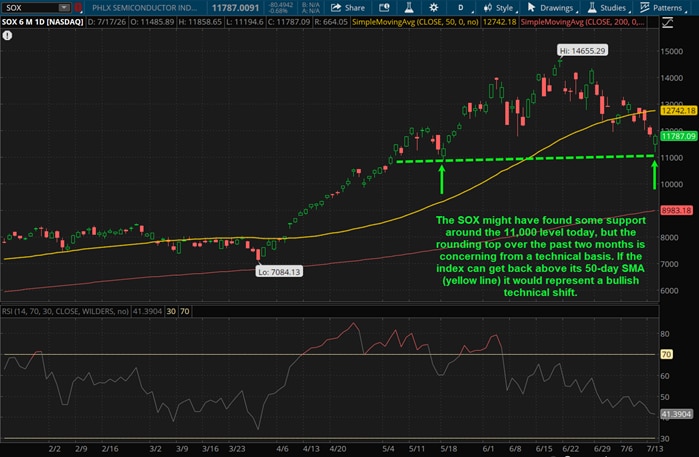Screen dimensions: 699x457
Task: Click the 15000 price axis label
Action: pyautogui.click(x=671, y=51)
